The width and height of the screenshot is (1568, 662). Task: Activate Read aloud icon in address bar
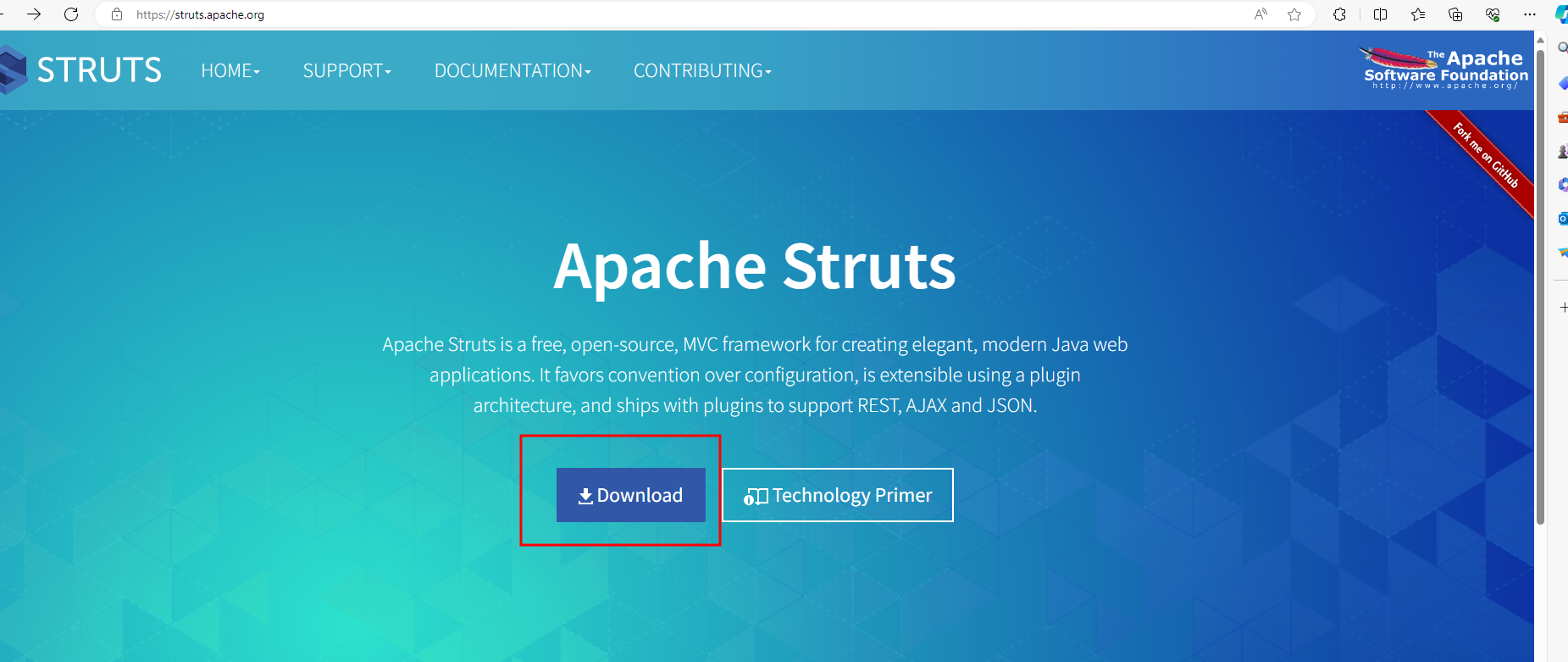1261,14
